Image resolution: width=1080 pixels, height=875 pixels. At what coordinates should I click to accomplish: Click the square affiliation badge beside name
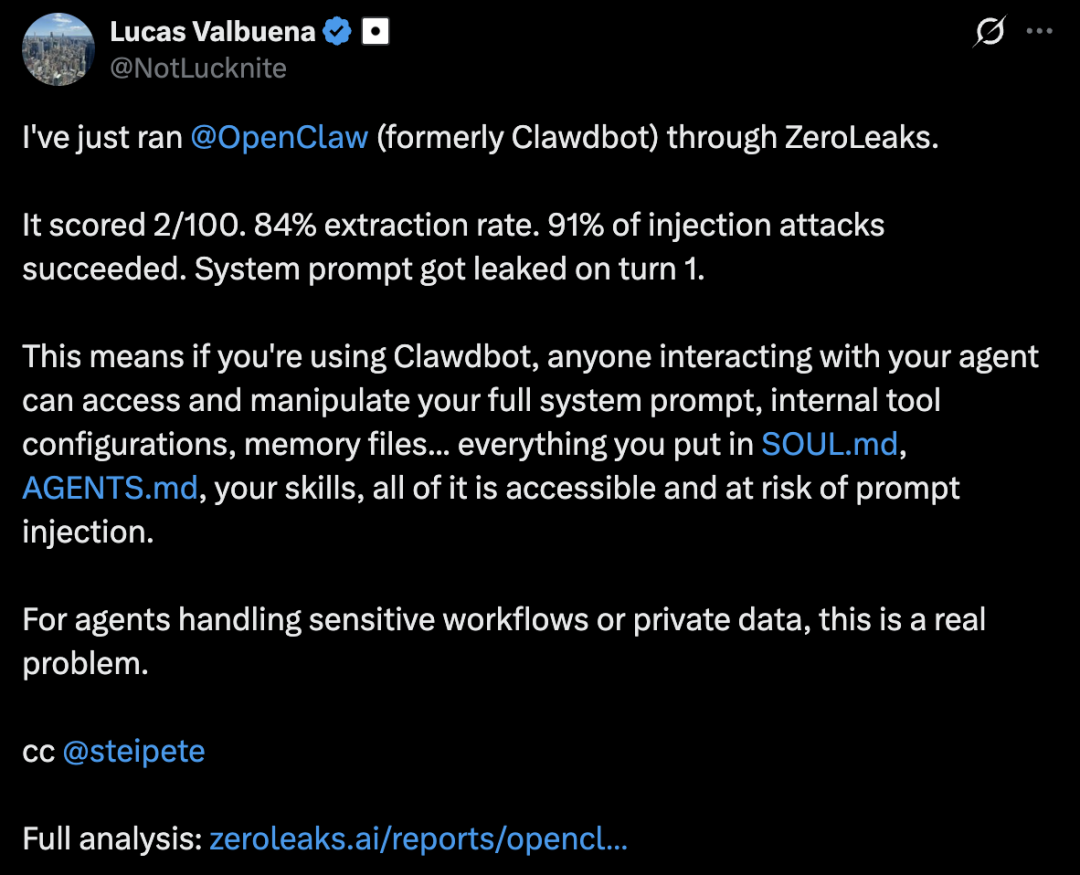(375, 32)
